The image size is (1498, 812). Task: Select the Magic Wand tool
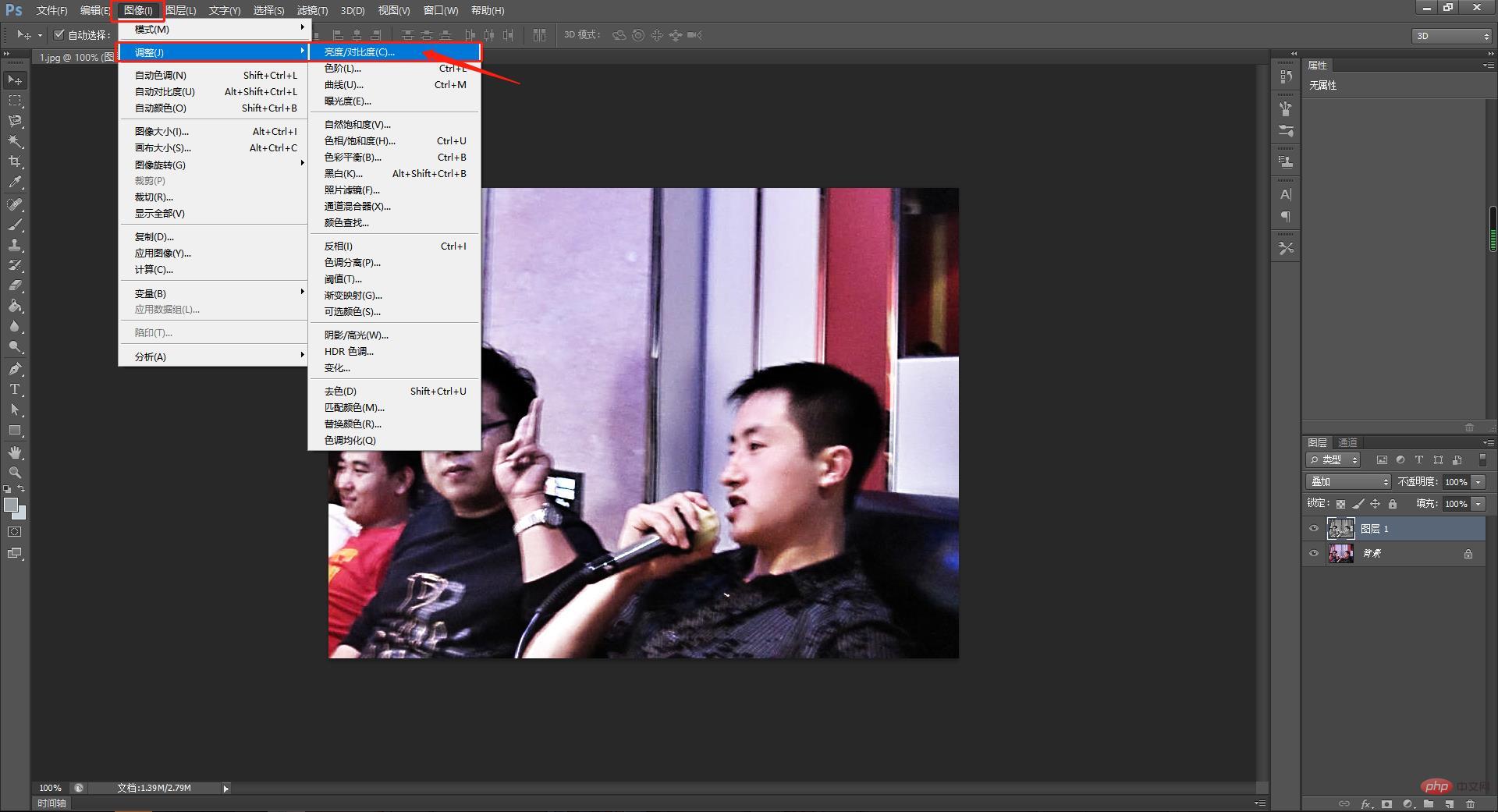(x=15, y=141)
